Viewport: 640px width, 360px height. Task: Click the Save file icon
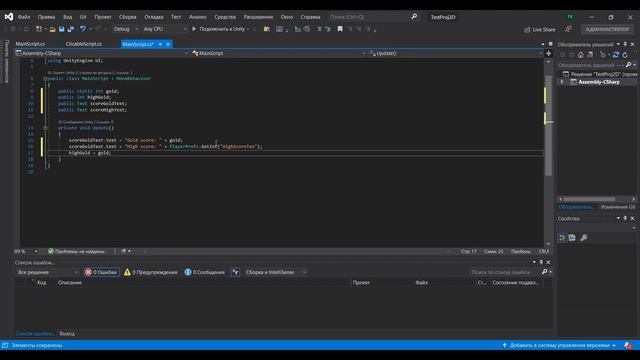point(62,29)
